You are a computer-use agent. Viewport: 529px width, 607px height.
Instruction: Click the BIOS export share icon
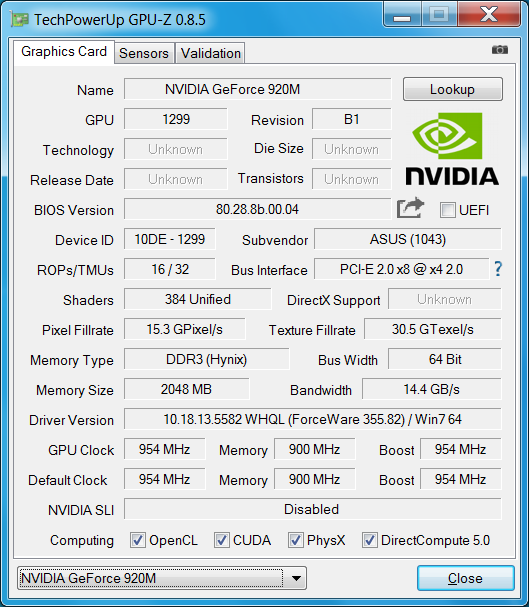click(411, 208)
